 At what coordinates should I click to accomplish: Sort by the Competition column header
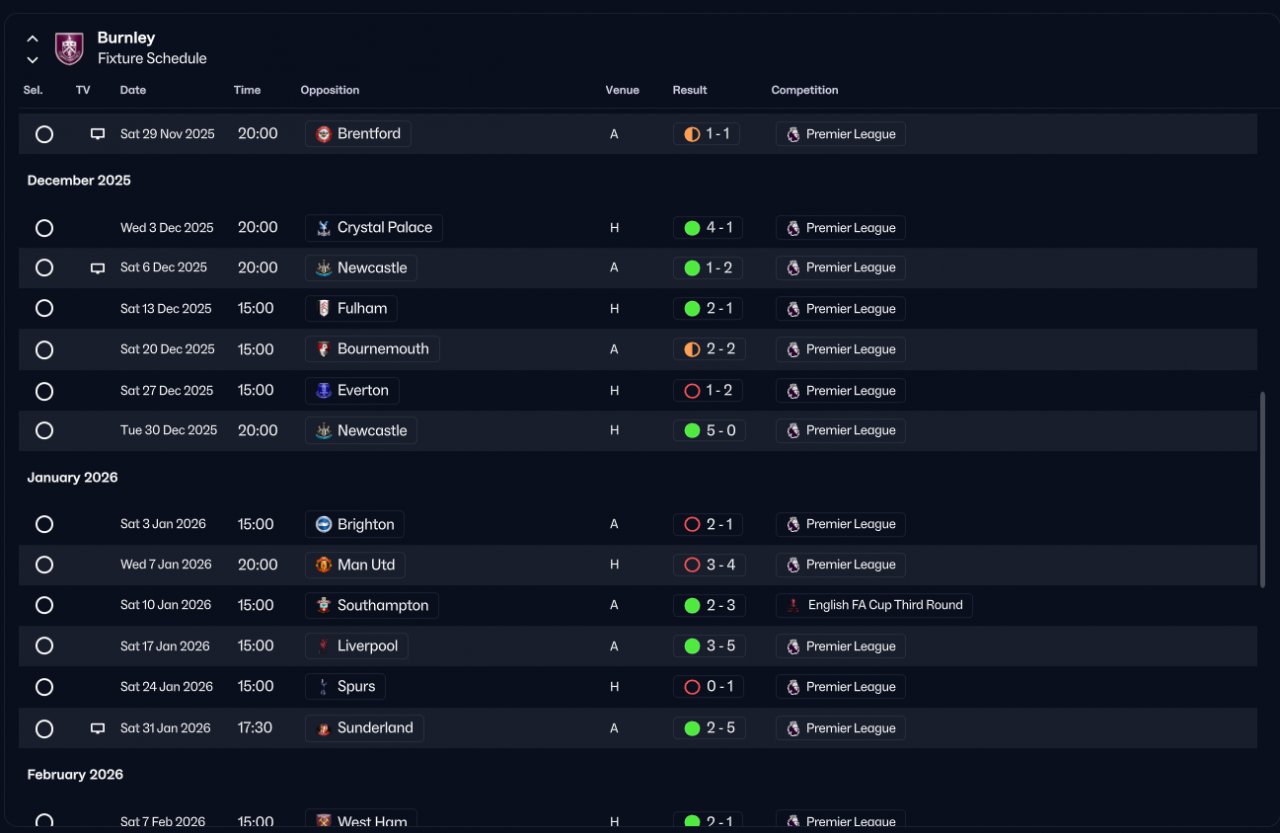(x=805, y=90)
